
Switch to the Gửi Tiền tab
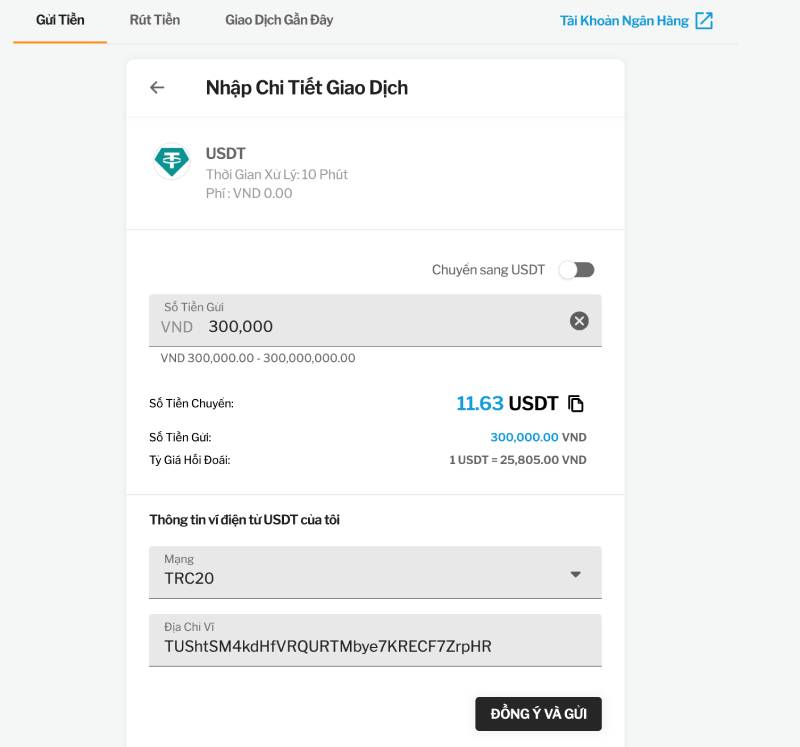[60, 20]
